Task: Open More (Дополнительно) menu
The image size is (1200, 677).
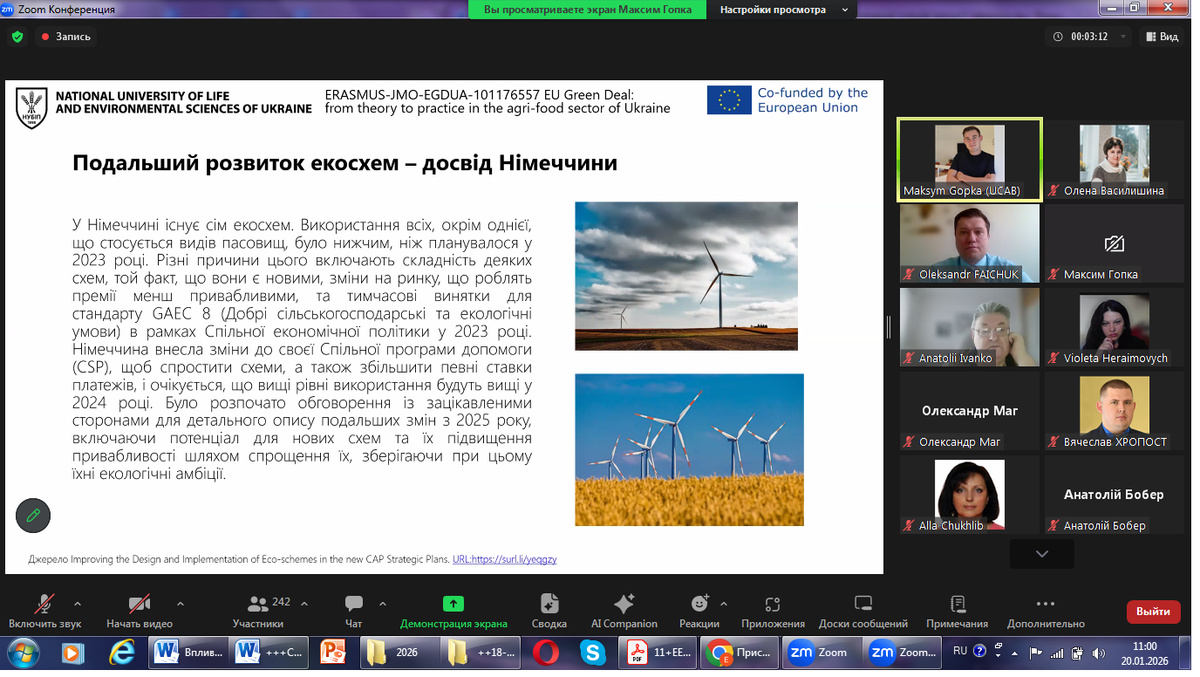Action: coord(1045,604)
